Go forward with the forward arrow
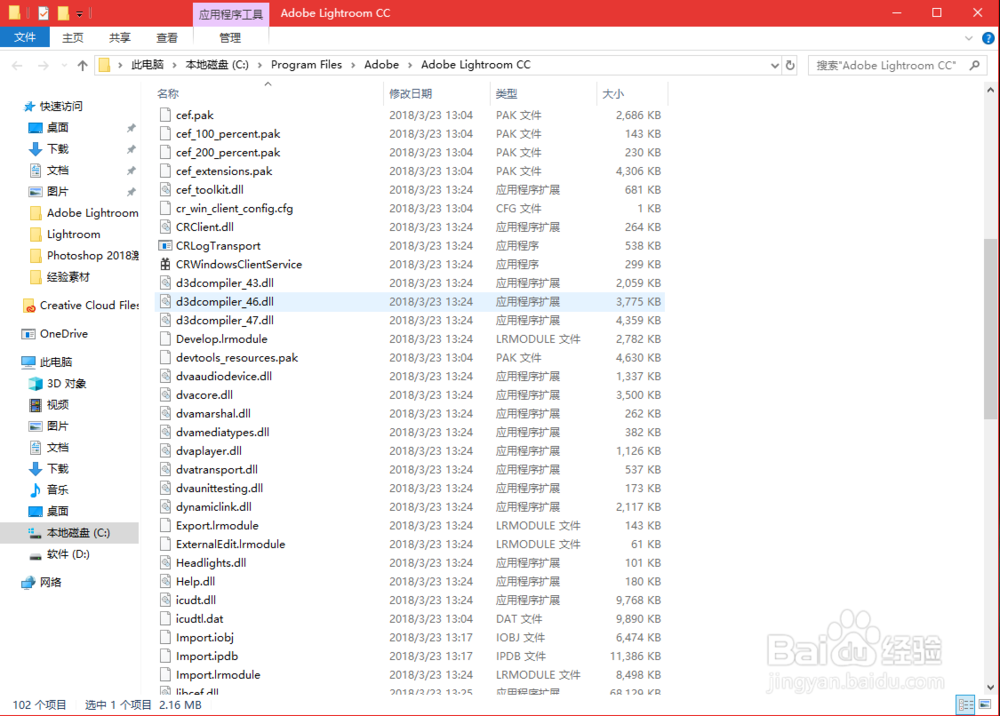1000x716 pixels. [x=43, y=65]
